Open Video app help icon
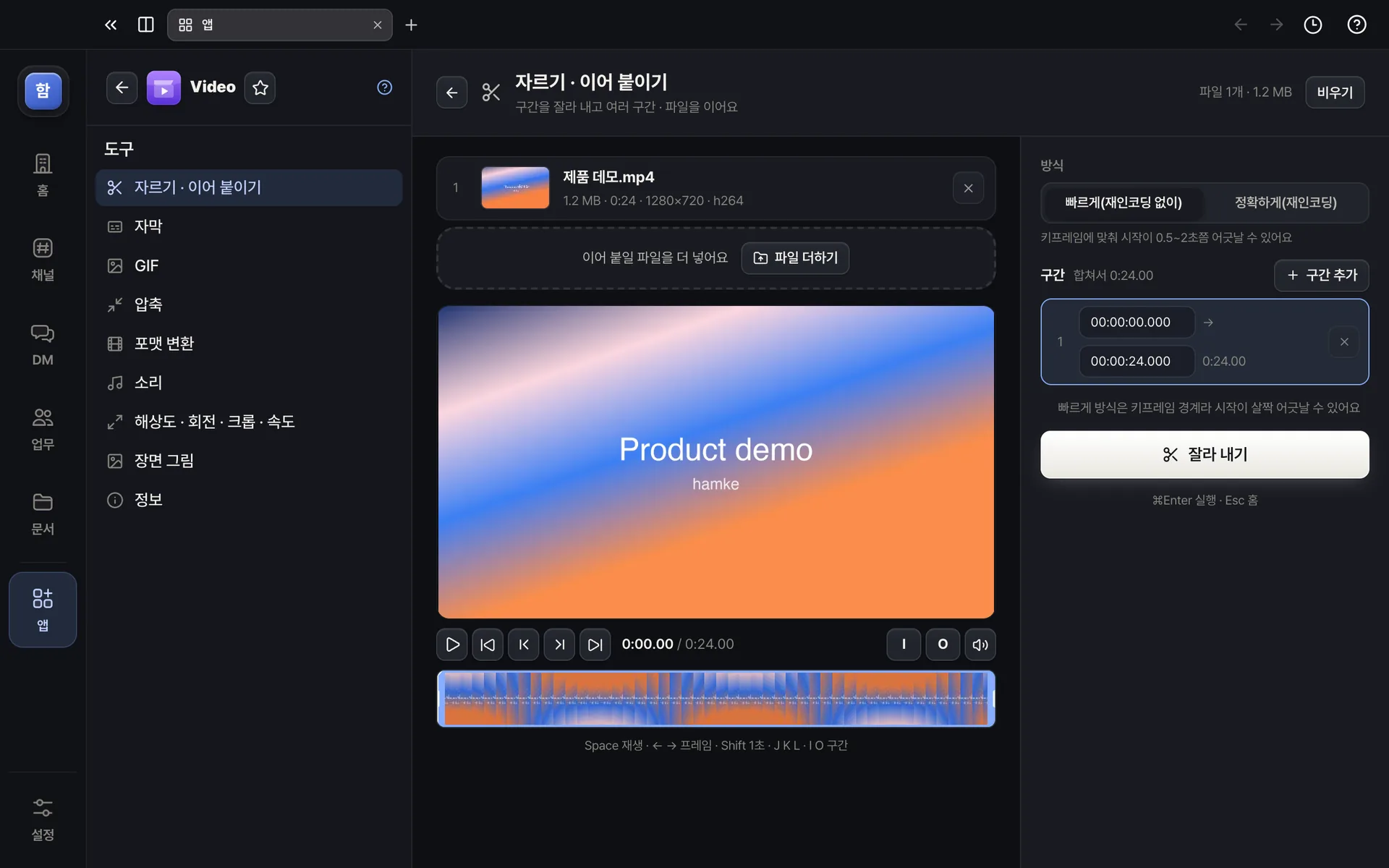The image size is (1389, 868). tap(385, 88)
